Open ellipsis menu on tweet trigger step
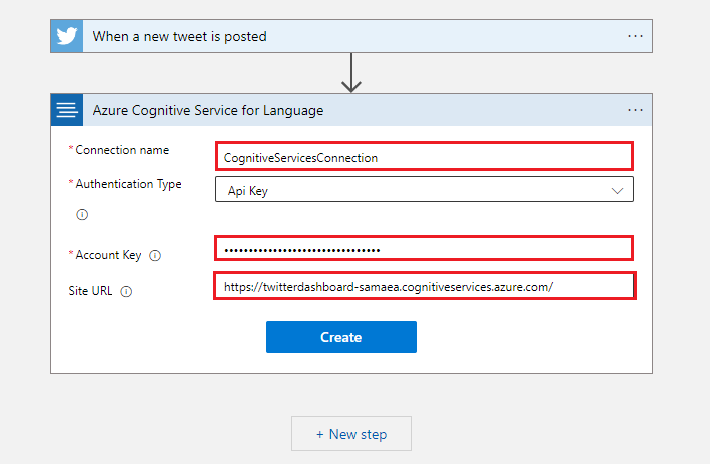This screenshot has width=710, height=464. click(635, 36)
